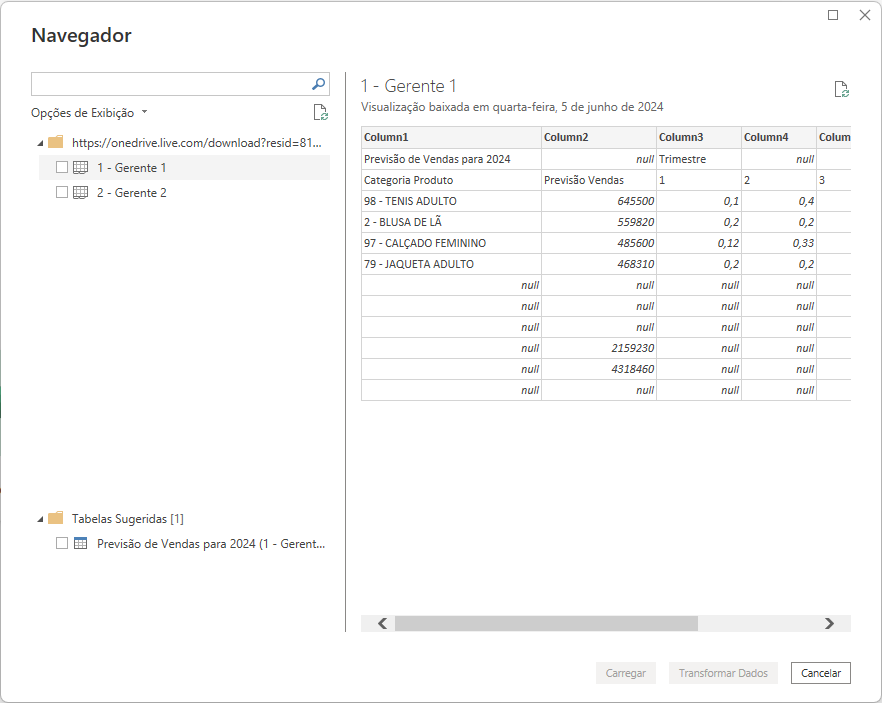Check the 1 - Gerente 1 checkbox

pos(62,168)
